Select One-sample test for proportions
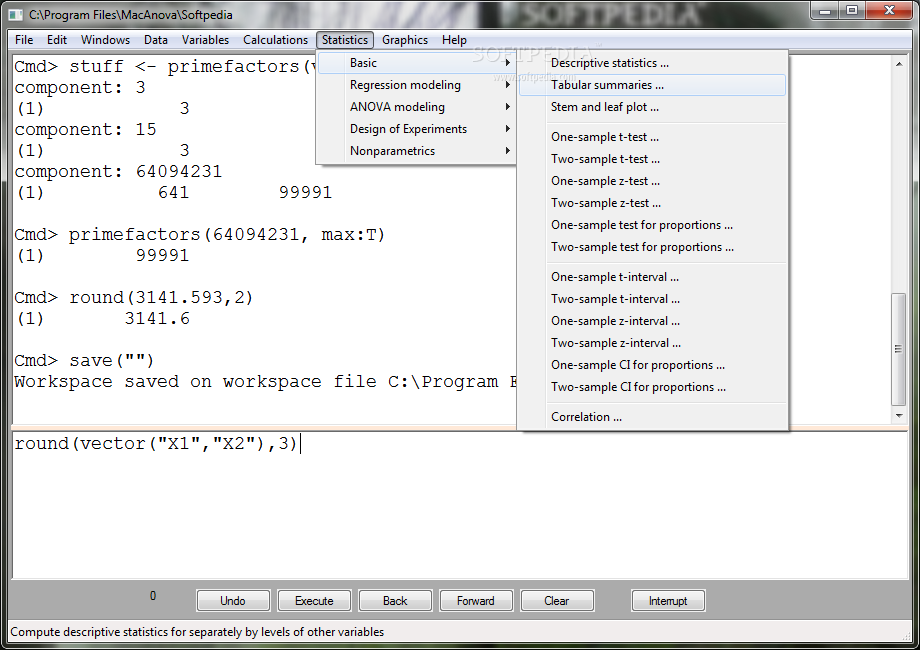 [x=652, y=225]
